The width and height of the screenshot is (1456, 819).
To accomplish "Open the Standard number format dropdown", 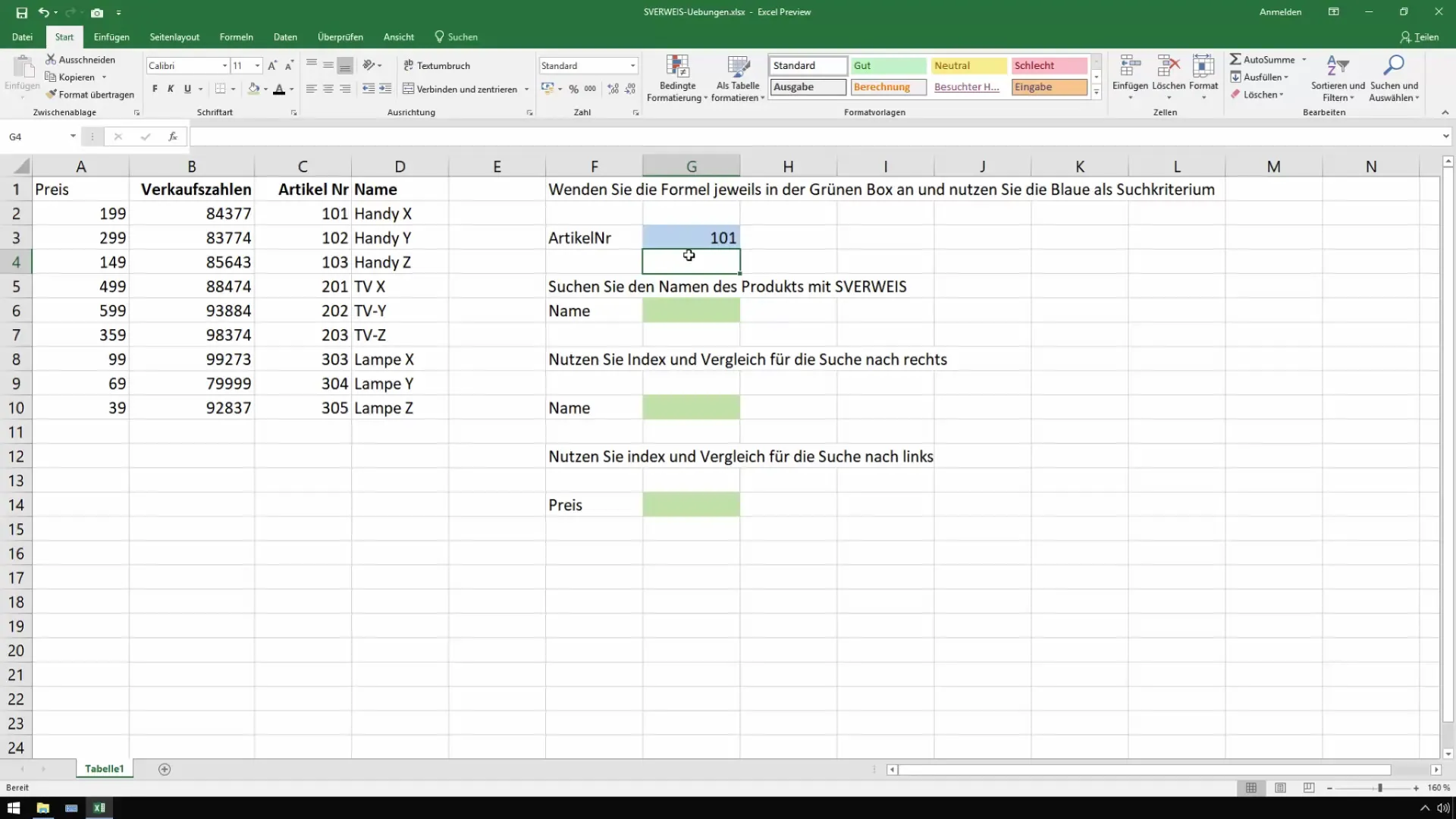I will [632, 66].
